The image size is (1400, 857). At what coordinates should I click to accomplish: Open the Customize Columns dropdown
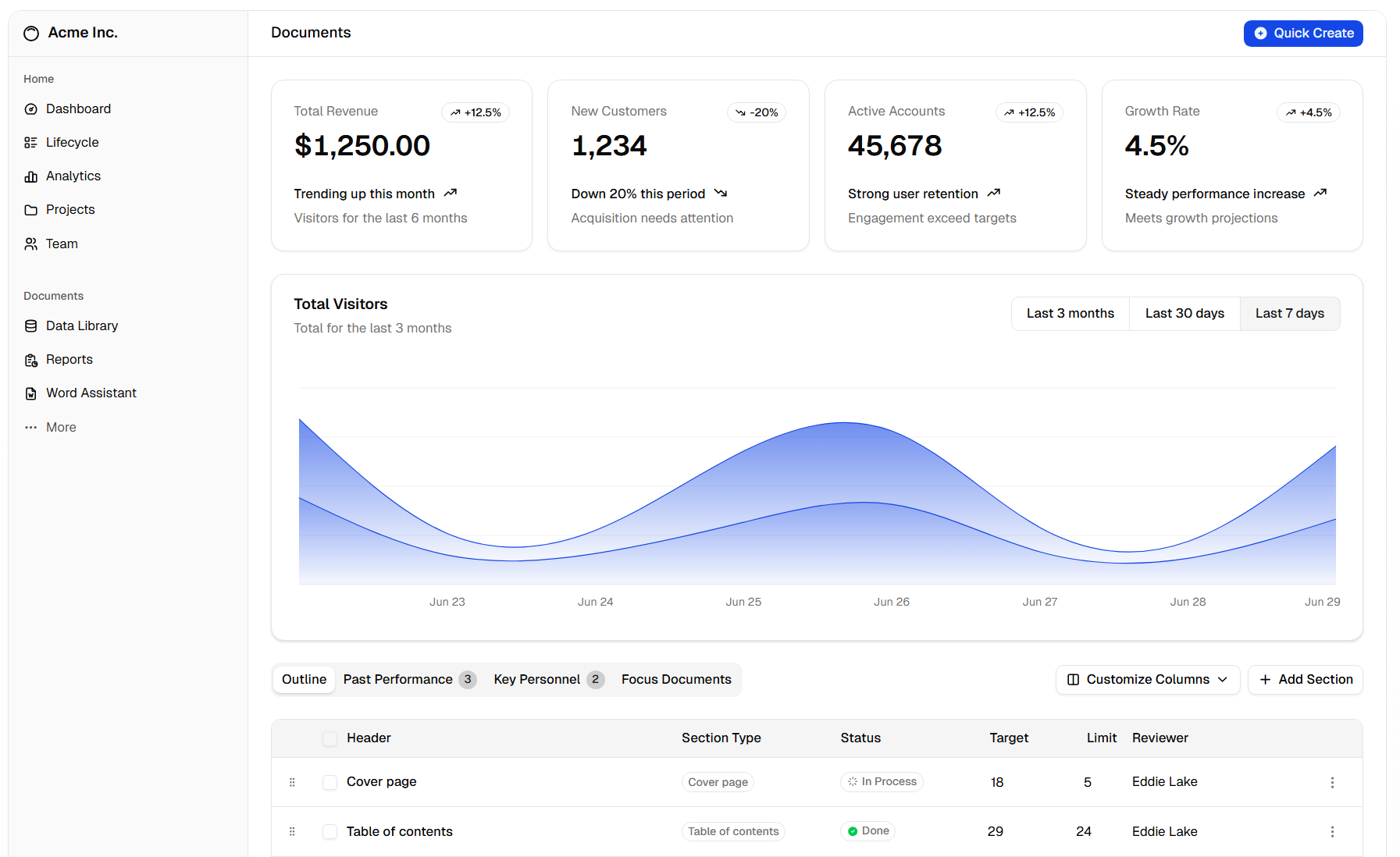1147,679
